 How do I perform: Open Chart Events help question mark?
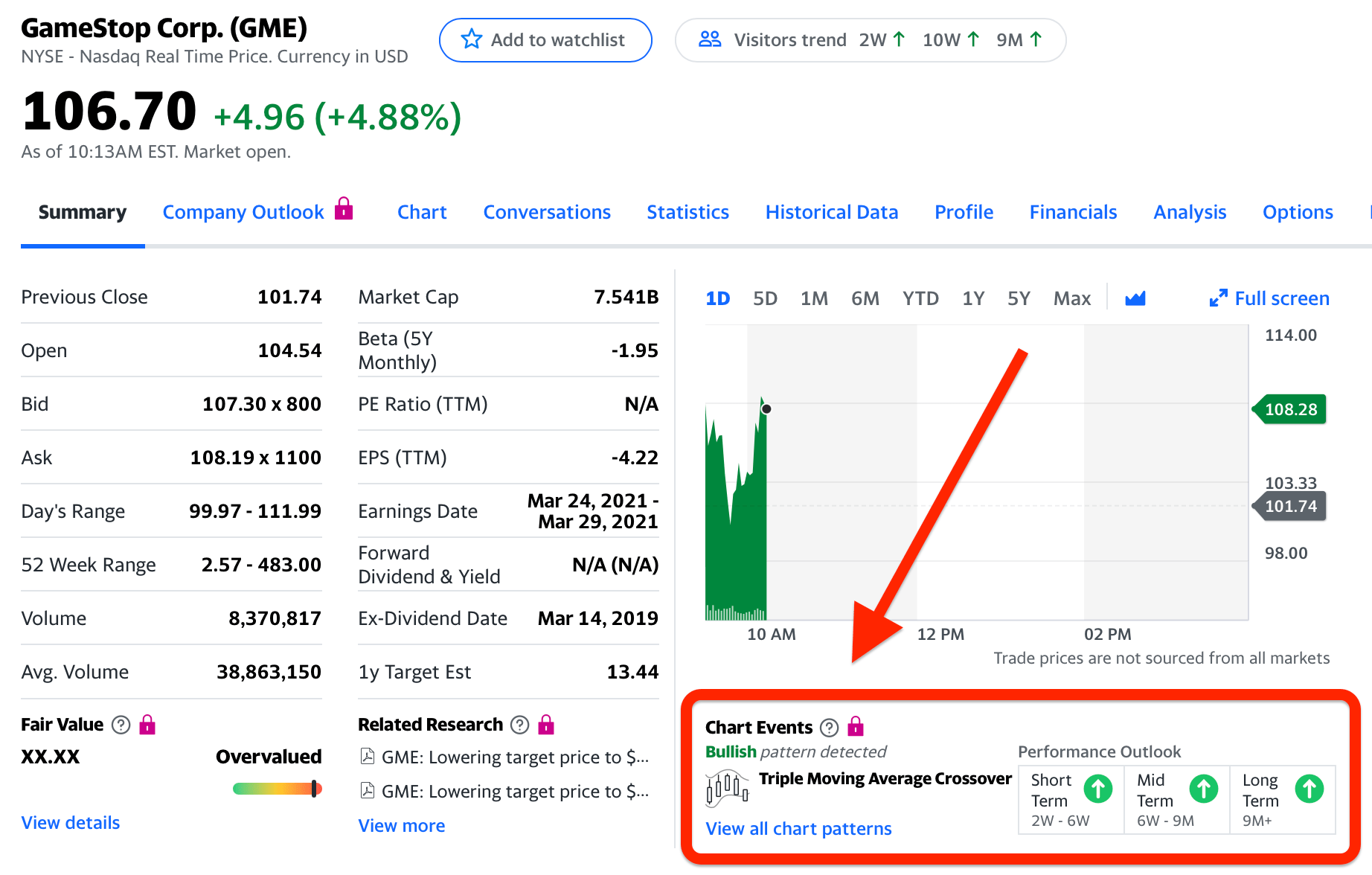829,728
